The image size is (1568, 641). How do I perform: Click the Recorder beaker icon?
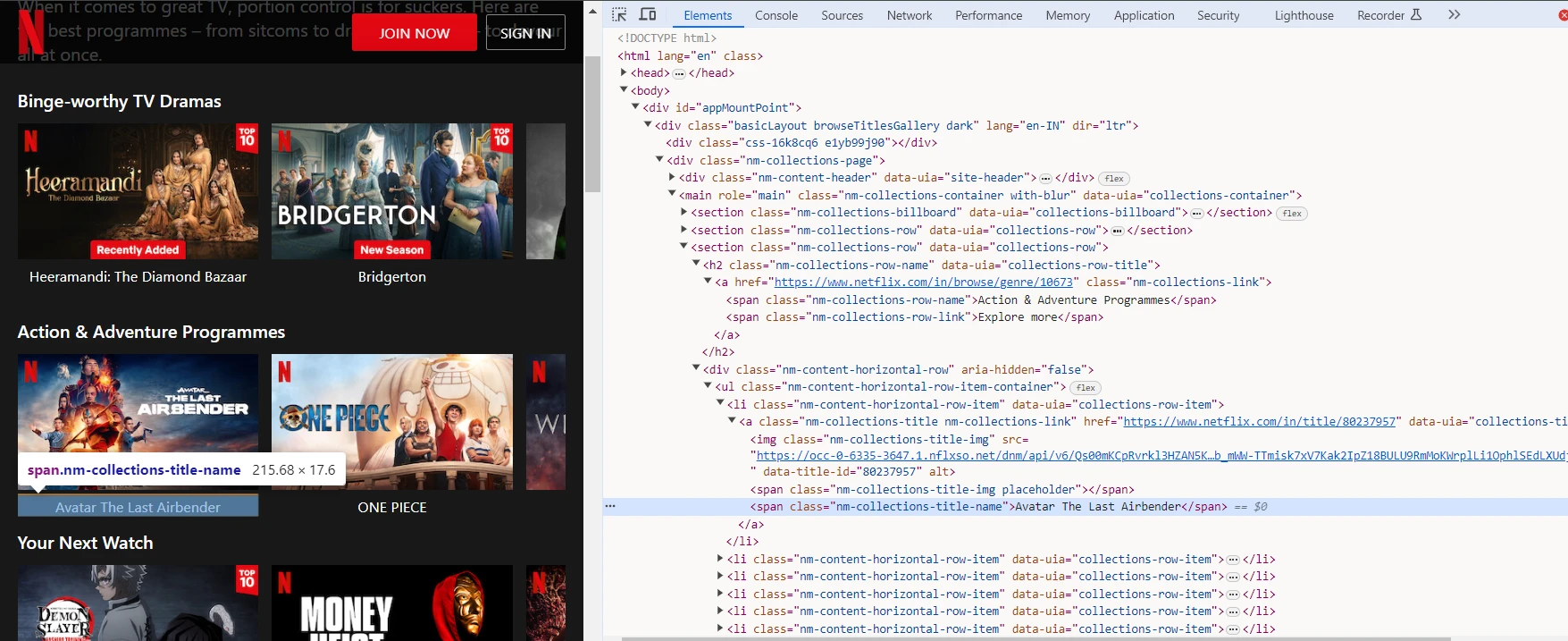tap(1416, 14)
